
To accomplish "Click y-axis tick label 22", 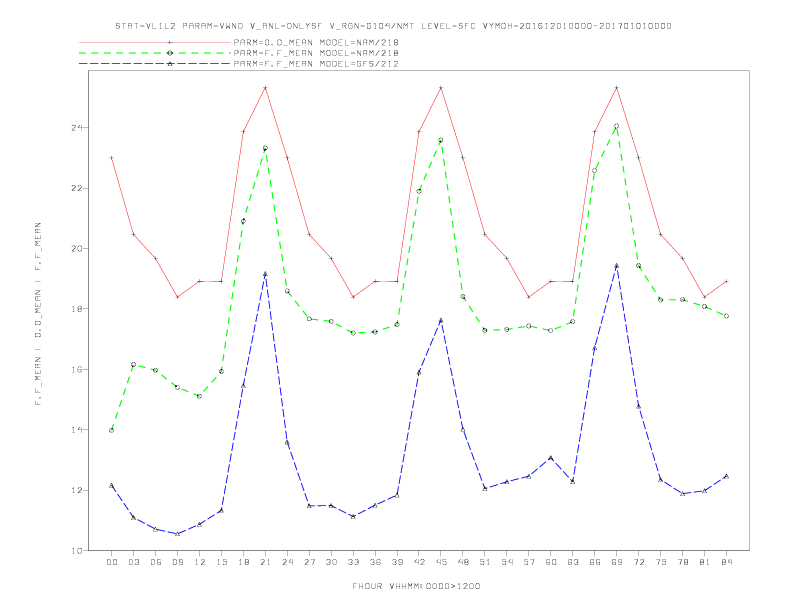I will (77, 188).
